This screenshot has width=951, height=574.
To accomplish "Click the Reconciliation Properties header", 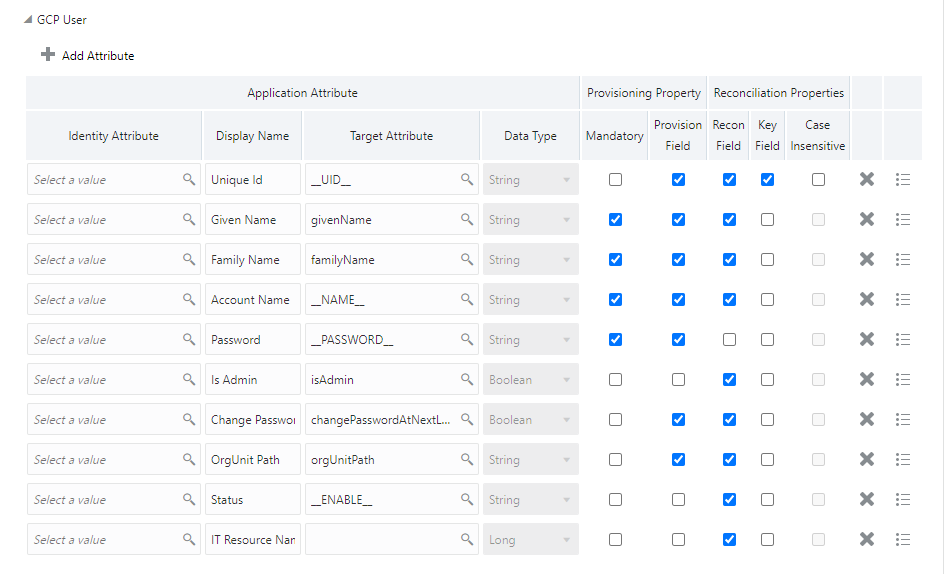I will [779, 93].
